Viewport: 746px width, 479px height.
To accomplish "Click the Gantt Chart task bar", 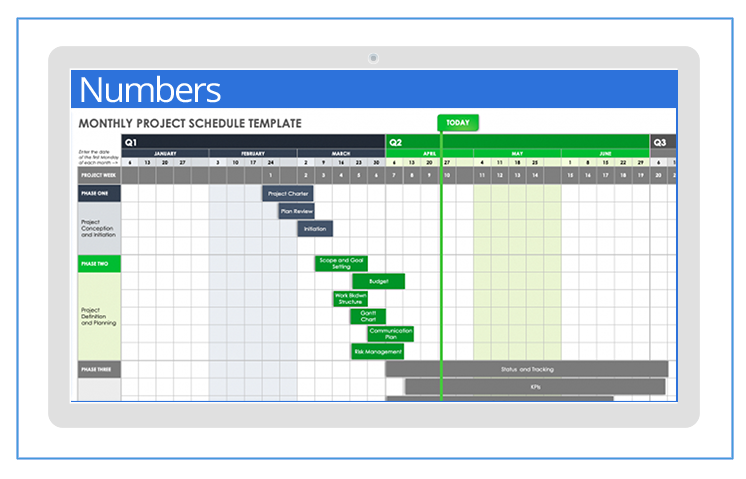I will [368, 316].
